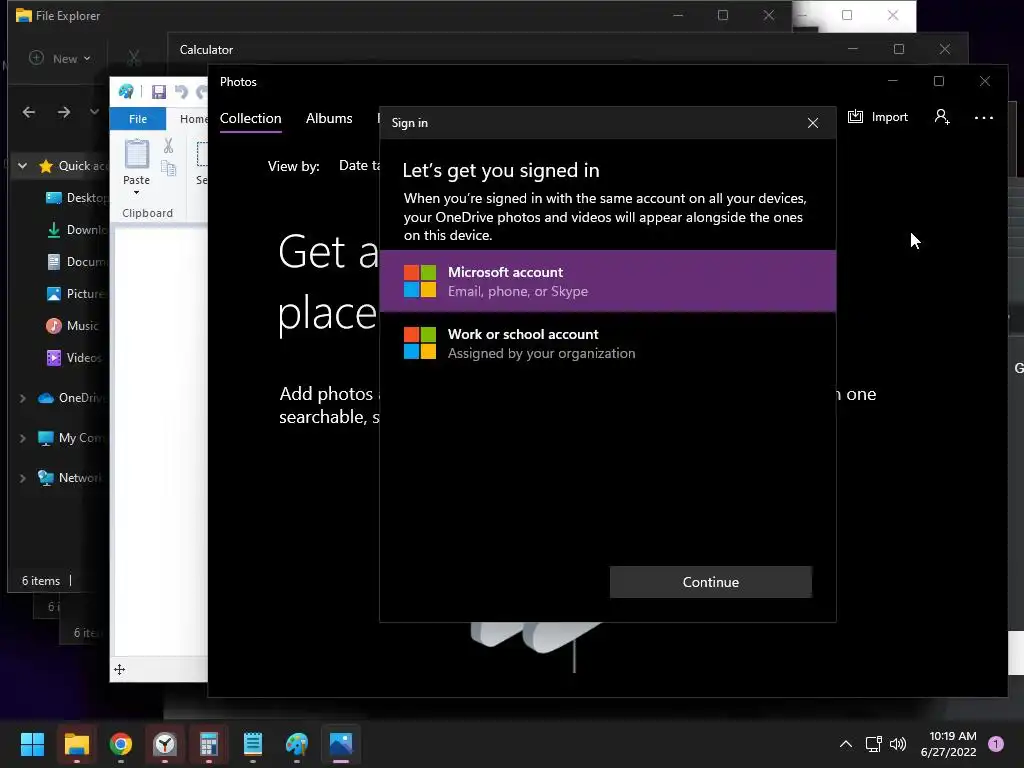Screen dimensions: 1024x768
Task: Click the volume speaker icon in system tray
Action: (x=899, y=744)
